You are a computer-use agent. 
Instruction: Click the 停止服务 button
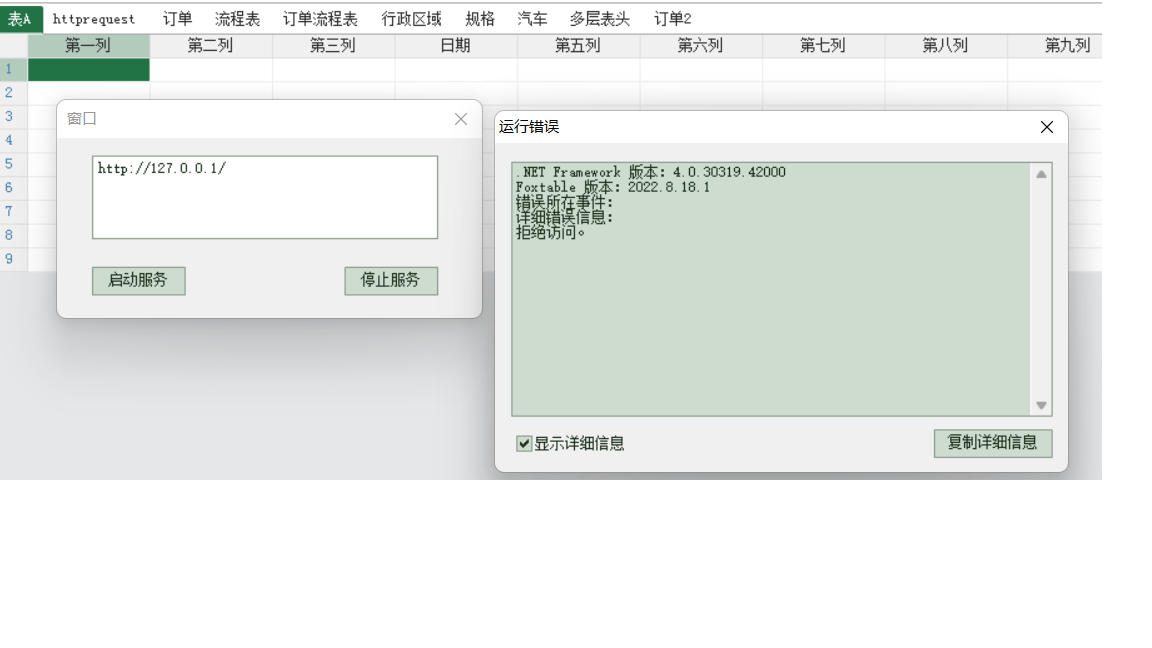390,281
